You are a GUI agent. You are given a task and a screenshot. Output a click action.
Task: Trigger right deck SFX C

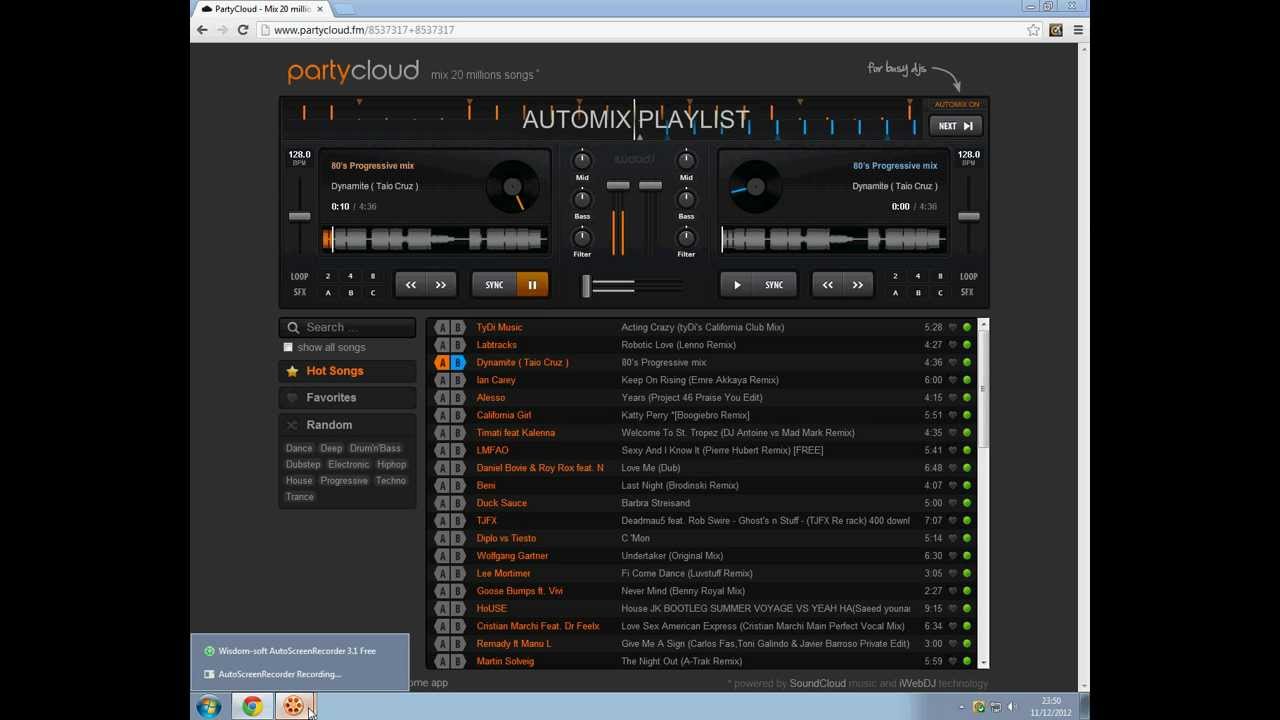pos(940,293)
